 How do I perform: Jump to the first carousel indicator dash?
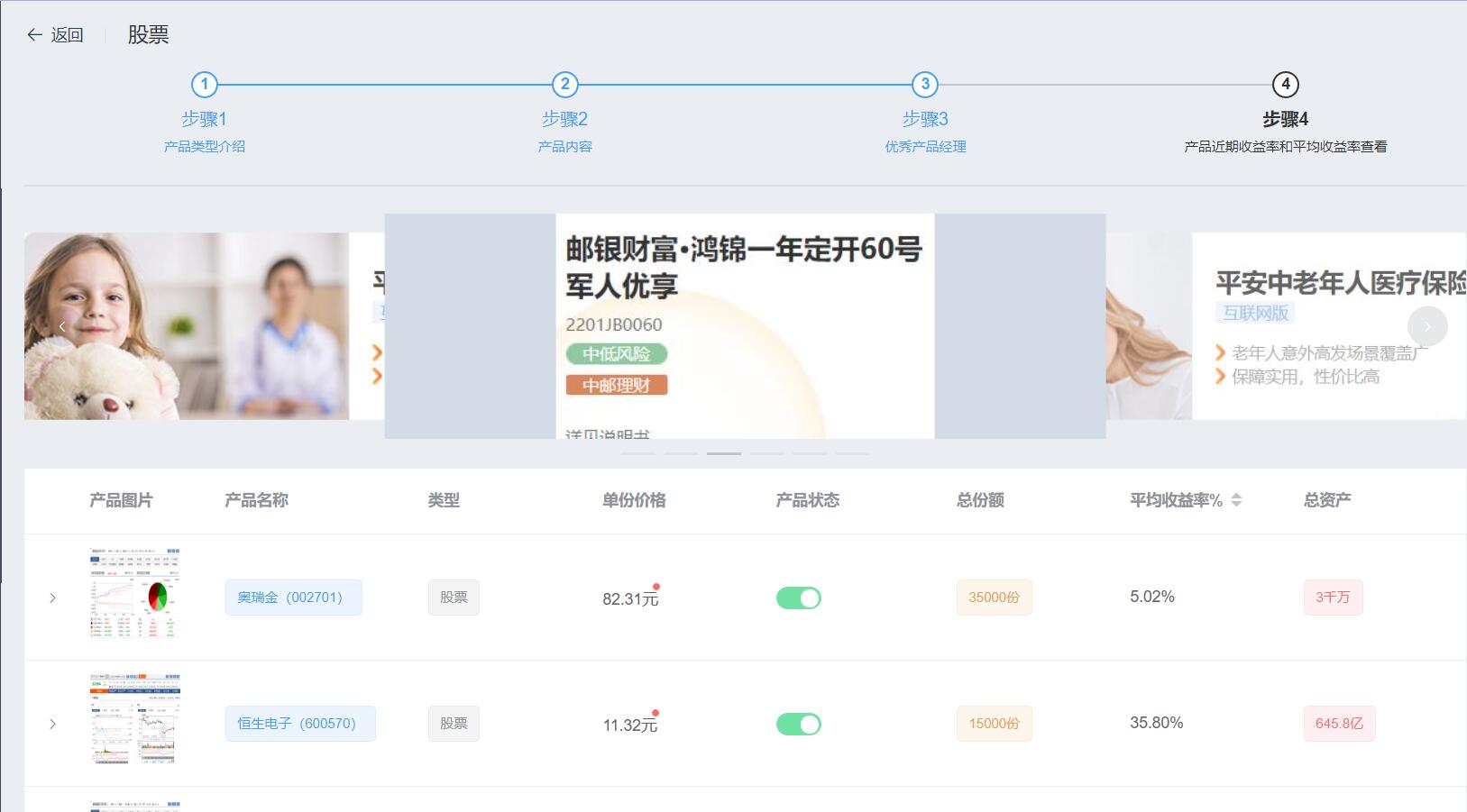tap(638, 453)
